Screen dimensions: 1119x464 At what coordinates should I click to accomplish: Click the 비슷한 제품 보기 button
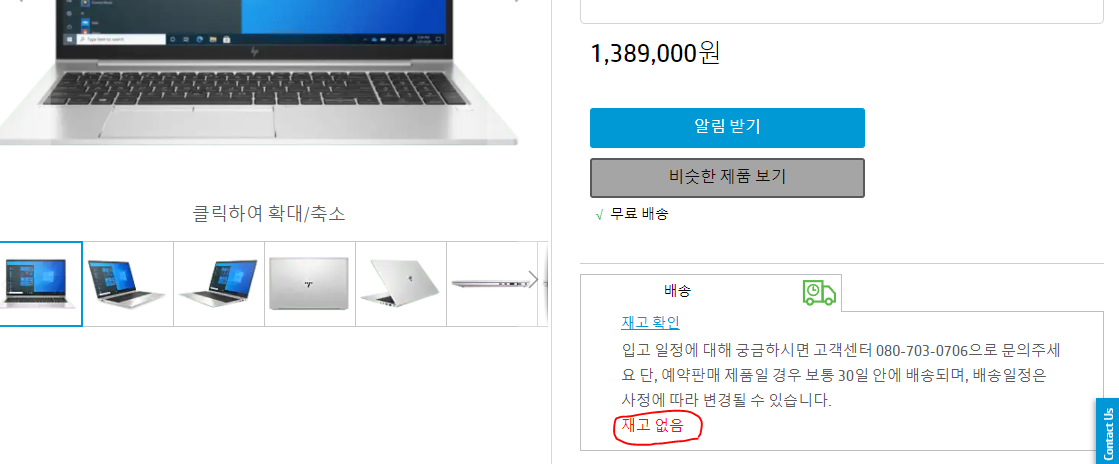727,178
